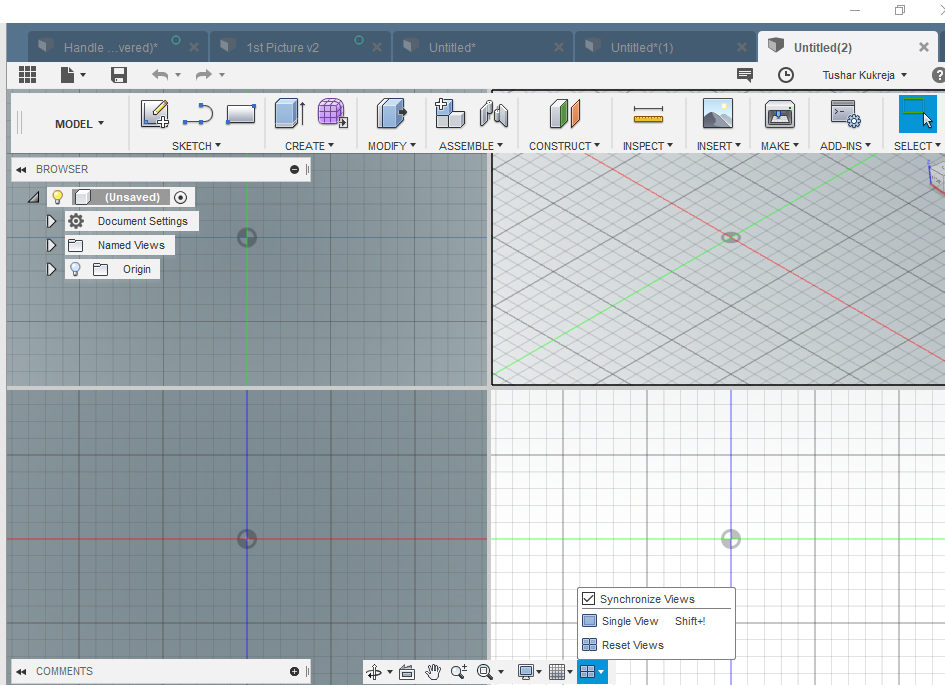Click the Look At tool
Image resolution: width=945 pixels, height=685 pixels.
pyautogui.click(x=407, y=672)
